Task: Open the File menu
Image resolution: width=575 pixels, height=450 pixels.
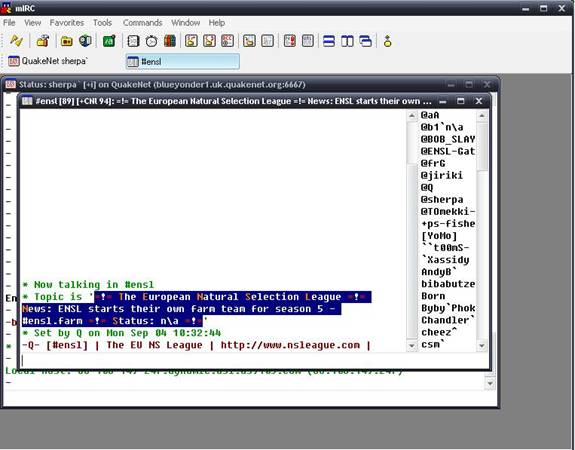Action: tap(9, 23)
